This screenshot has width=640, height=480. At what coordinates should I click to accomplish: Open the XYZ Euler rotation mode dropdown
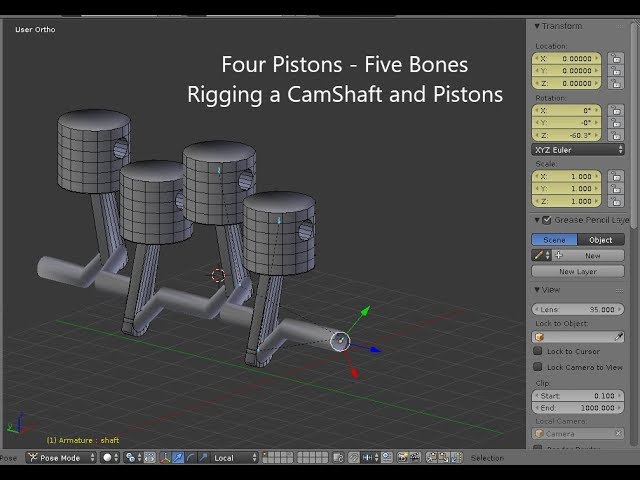[578, 150]
